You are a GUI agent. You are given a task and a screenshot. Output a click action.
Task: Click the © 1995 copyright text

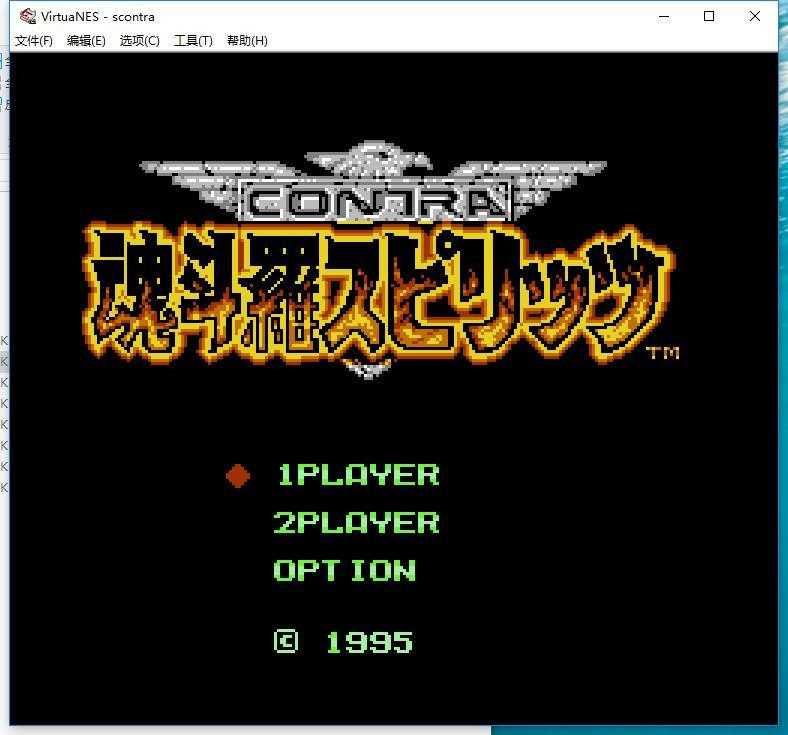[x=344, y=642]
